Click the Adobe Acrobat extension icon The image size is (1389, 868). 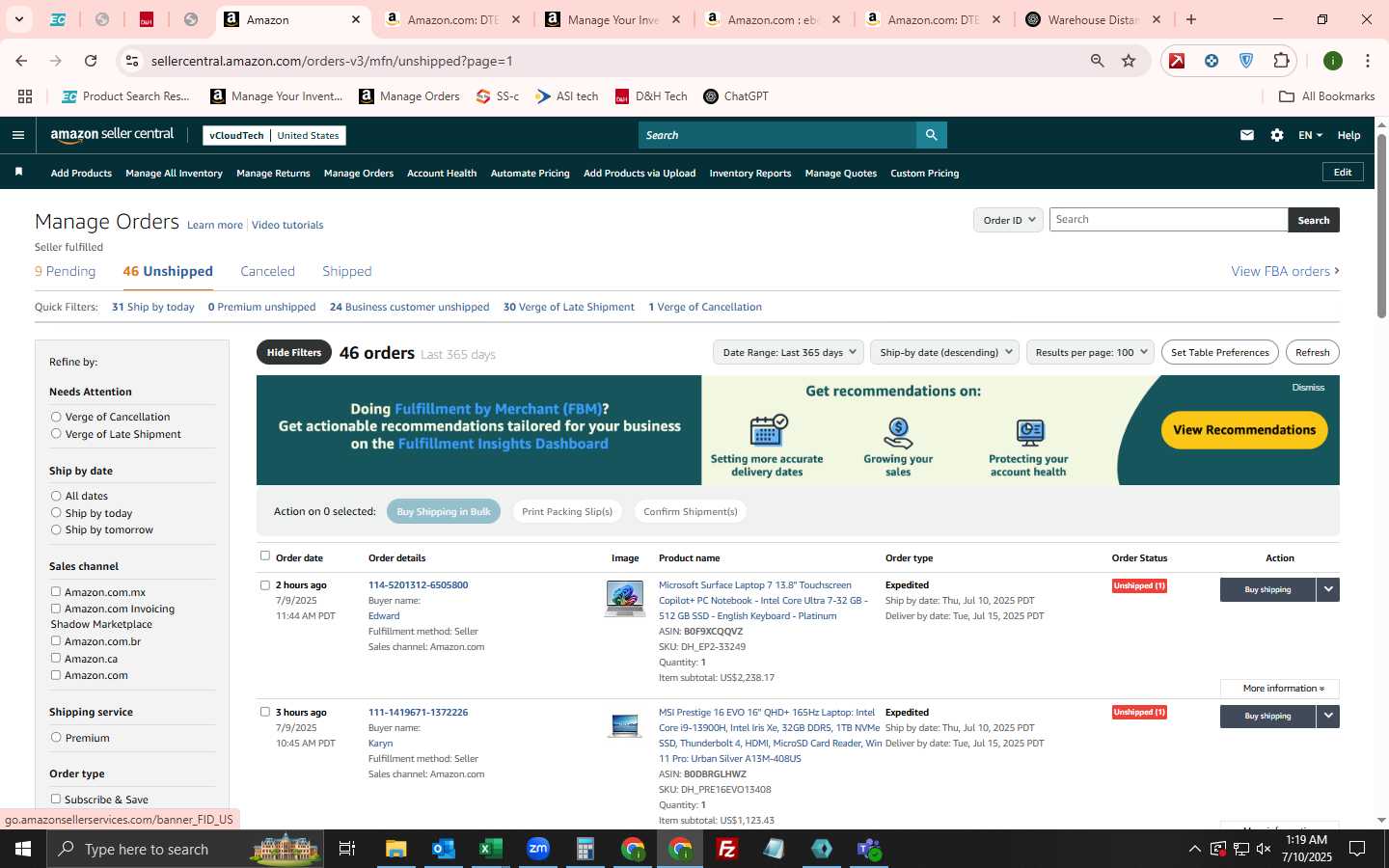[x=1177, y=61]
